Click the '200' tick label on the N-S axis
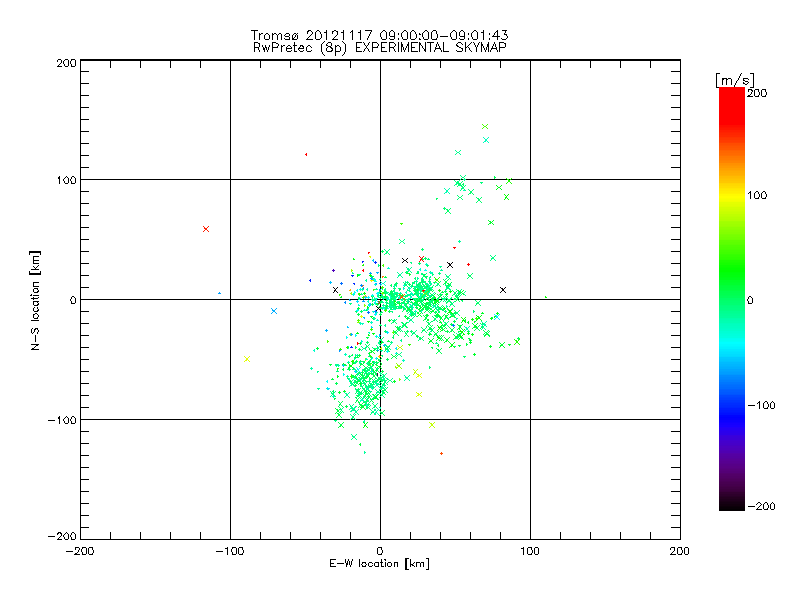Viewport: 800px width, 600px height. click(66, 63)
